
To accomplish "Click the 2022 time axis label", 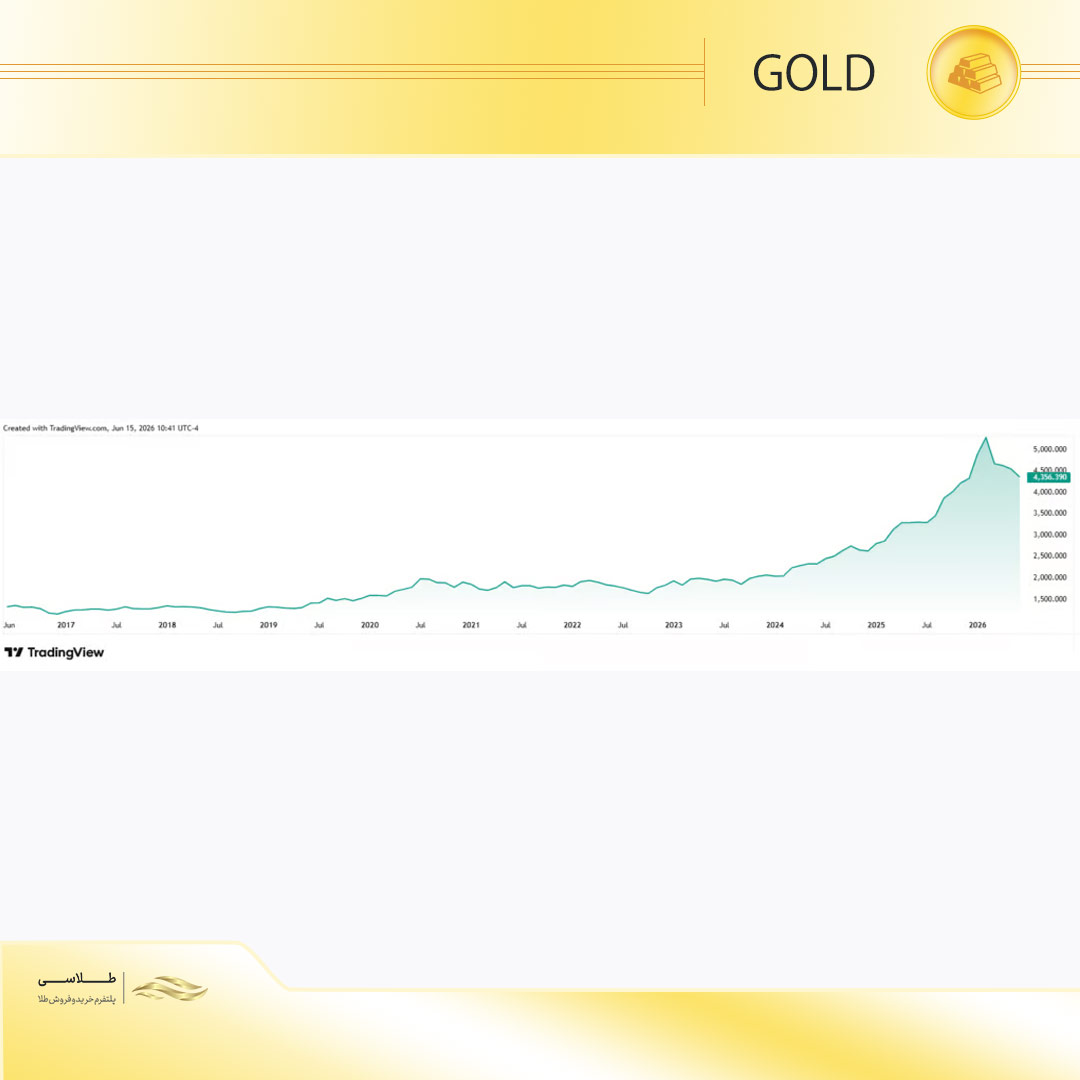I will [x=572, y=625].
